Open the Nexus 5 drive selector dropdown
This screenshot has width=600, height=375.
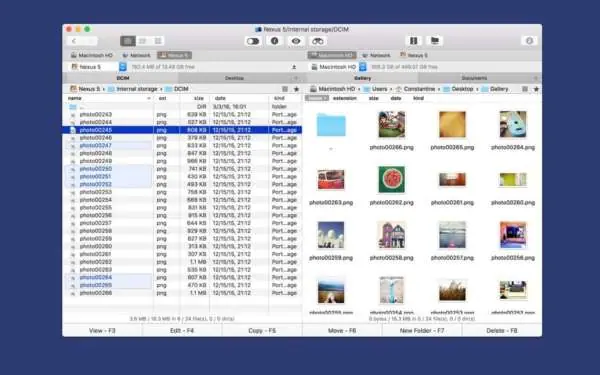122,67
